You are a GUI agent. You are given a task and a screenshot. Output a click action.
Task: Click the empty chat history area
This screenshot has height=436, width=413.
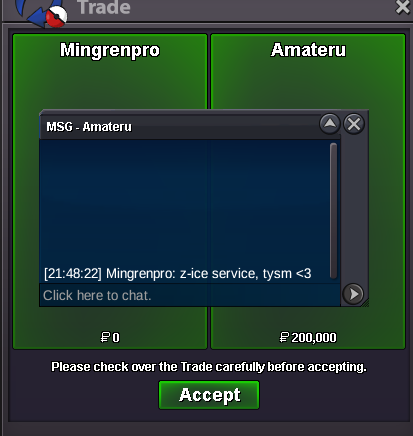coord(184,202)
